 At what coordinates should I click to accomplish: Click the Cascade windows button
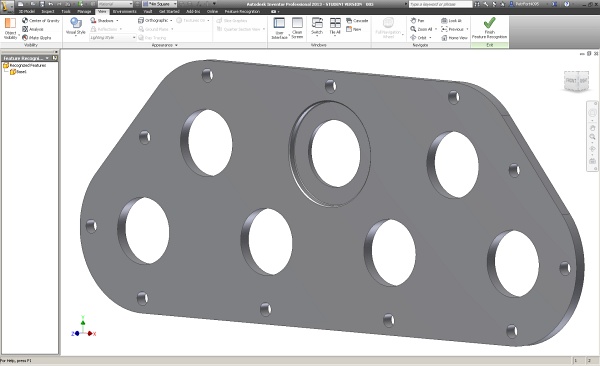click(x=357, y=20)
